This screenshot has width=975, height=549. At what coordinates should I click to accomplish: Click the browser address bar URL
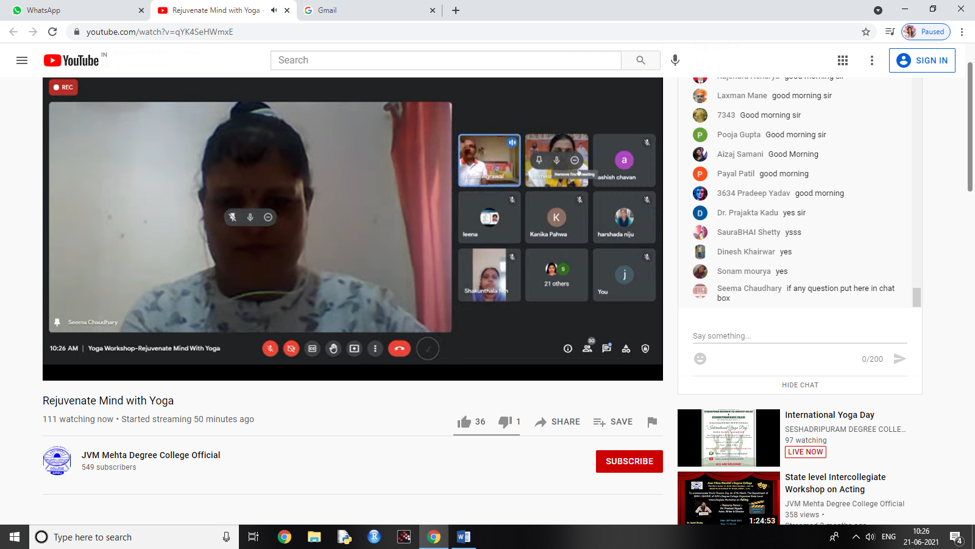coord(160,32)
